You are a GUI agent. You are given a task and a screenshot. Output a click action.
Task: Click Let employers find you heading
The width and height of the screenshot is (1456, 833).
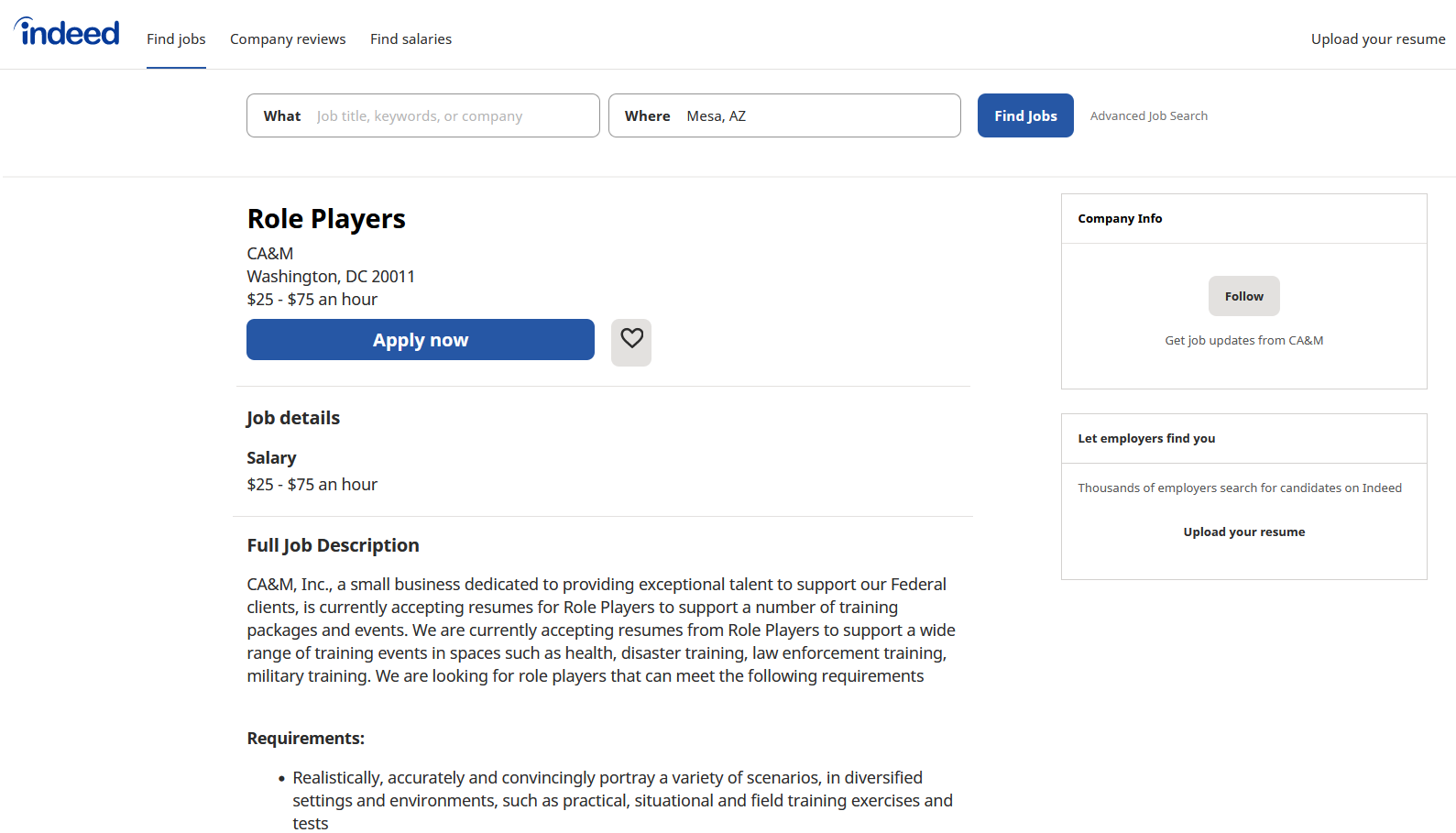[1146, 439]
